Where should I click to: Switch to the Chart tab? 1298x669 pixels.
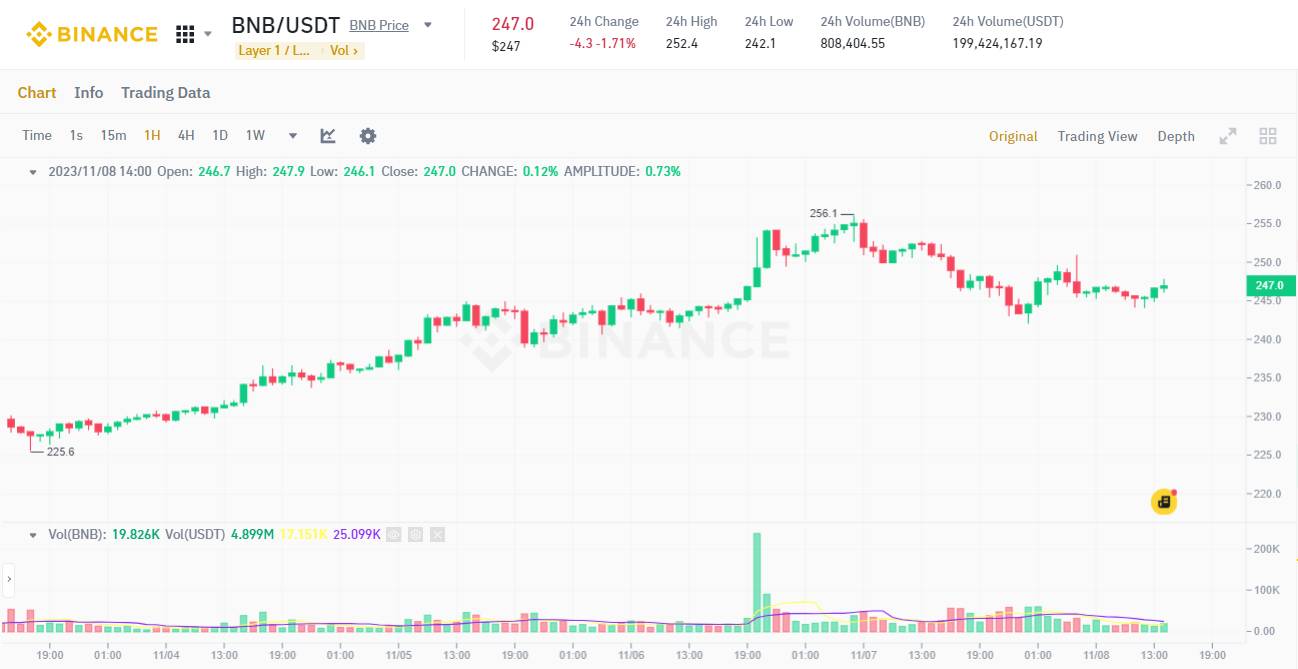[37, 93]
